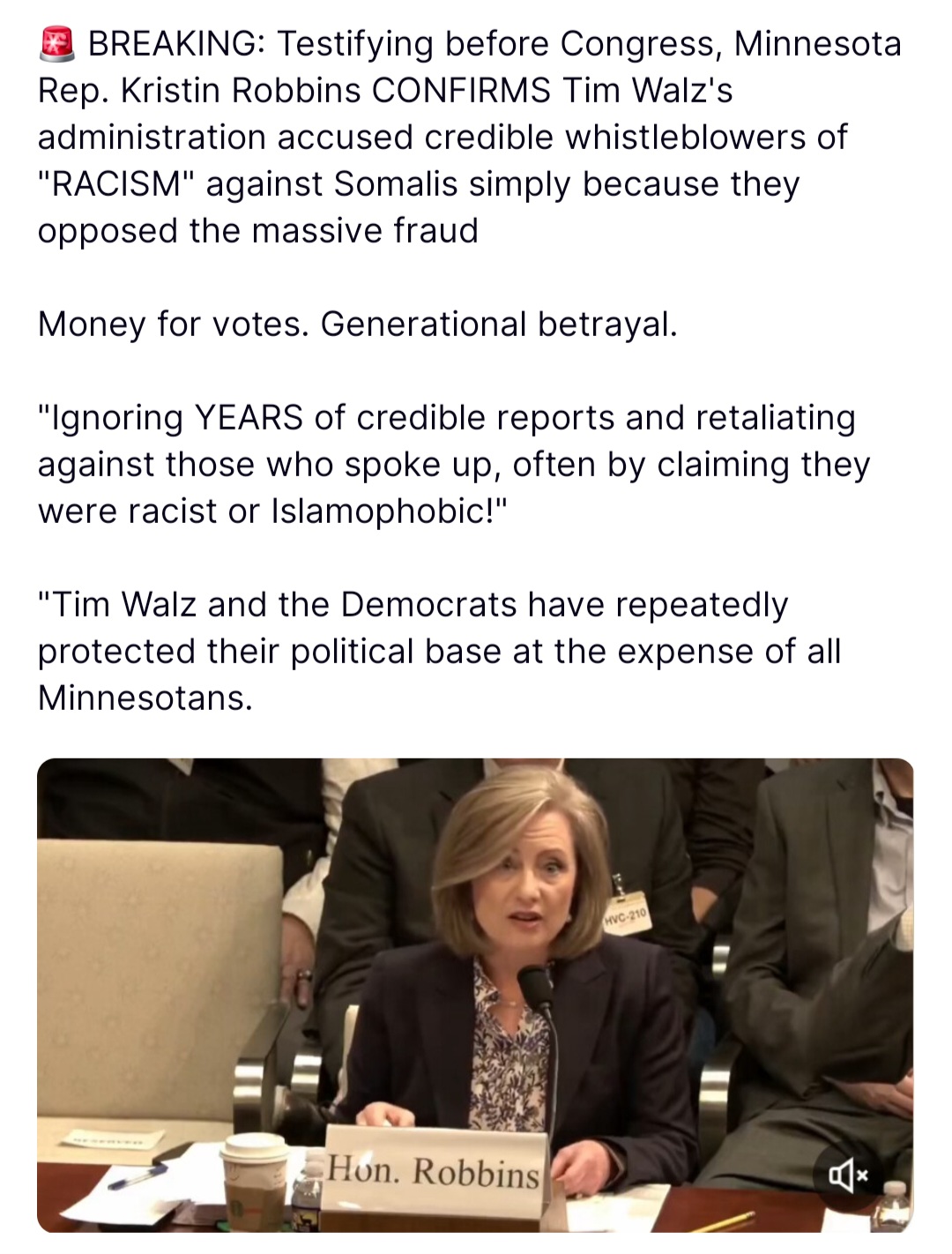This screenshot has width=952, height=1254.
Task: Tap the "Tim Walz and the Democrats" paragraph
Action: [440, 651]
